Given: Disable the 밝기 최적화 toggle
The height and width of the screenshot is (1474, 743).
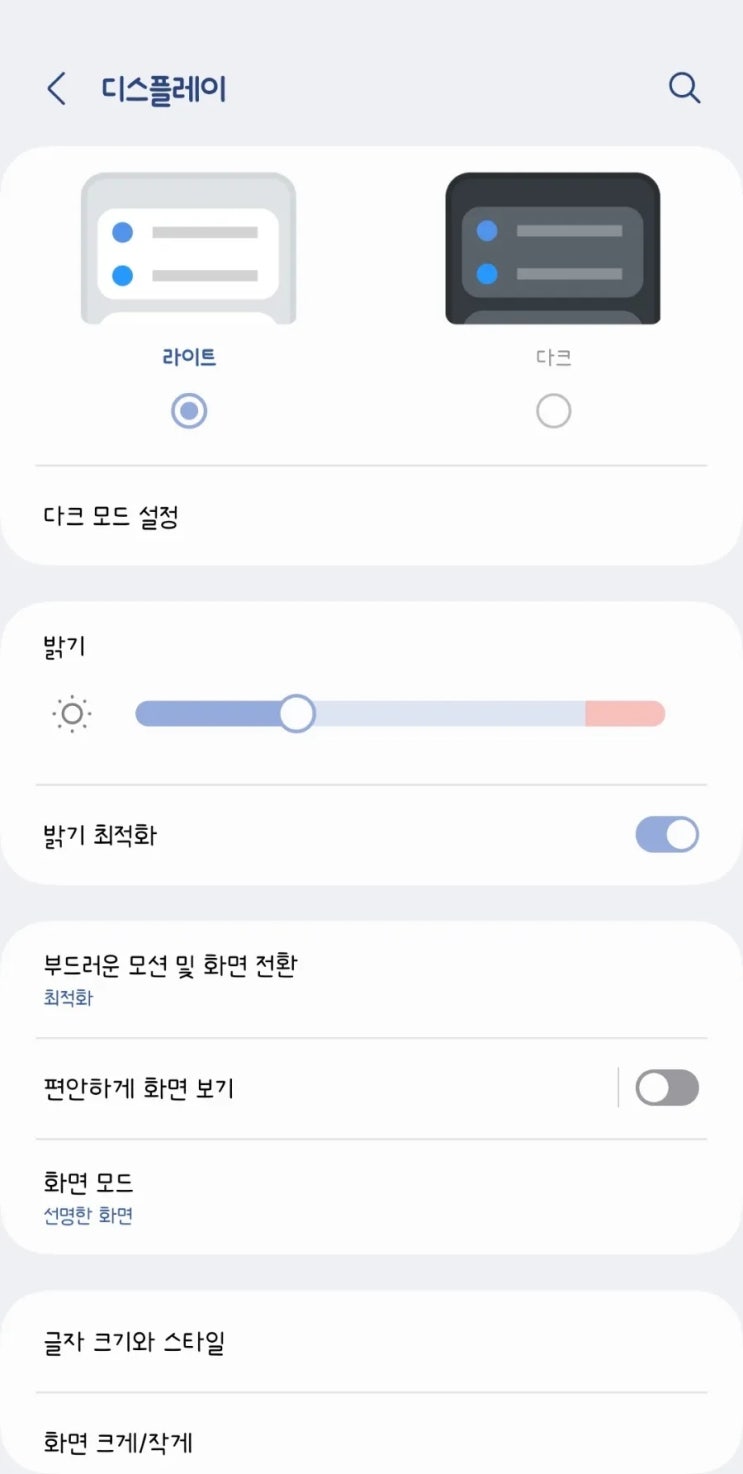Looking at the screenshot, I should coord(667,835).
